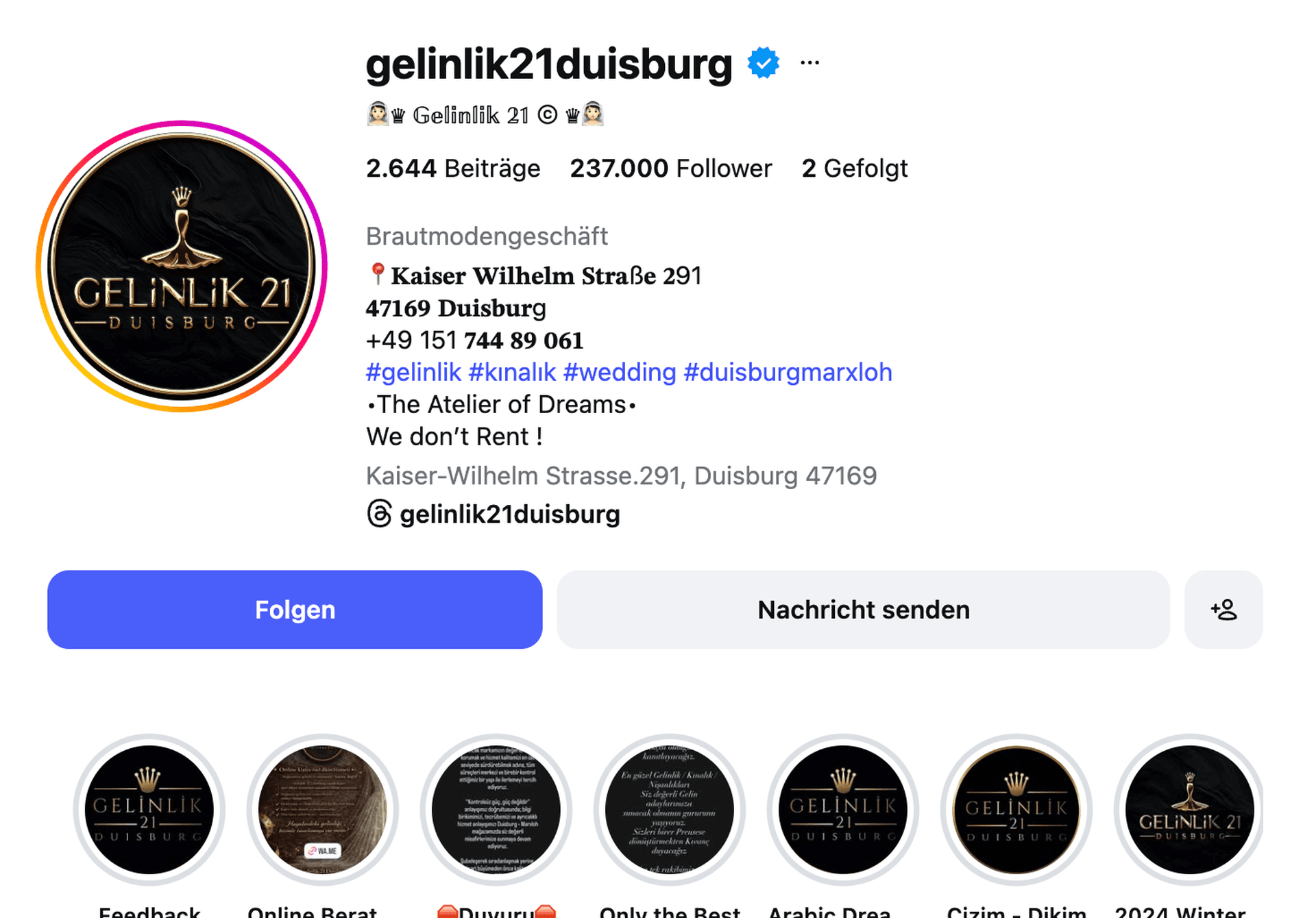View the 237.000 Follower list
Screen dimensions: 1316x918
click(x=671, y=169)
